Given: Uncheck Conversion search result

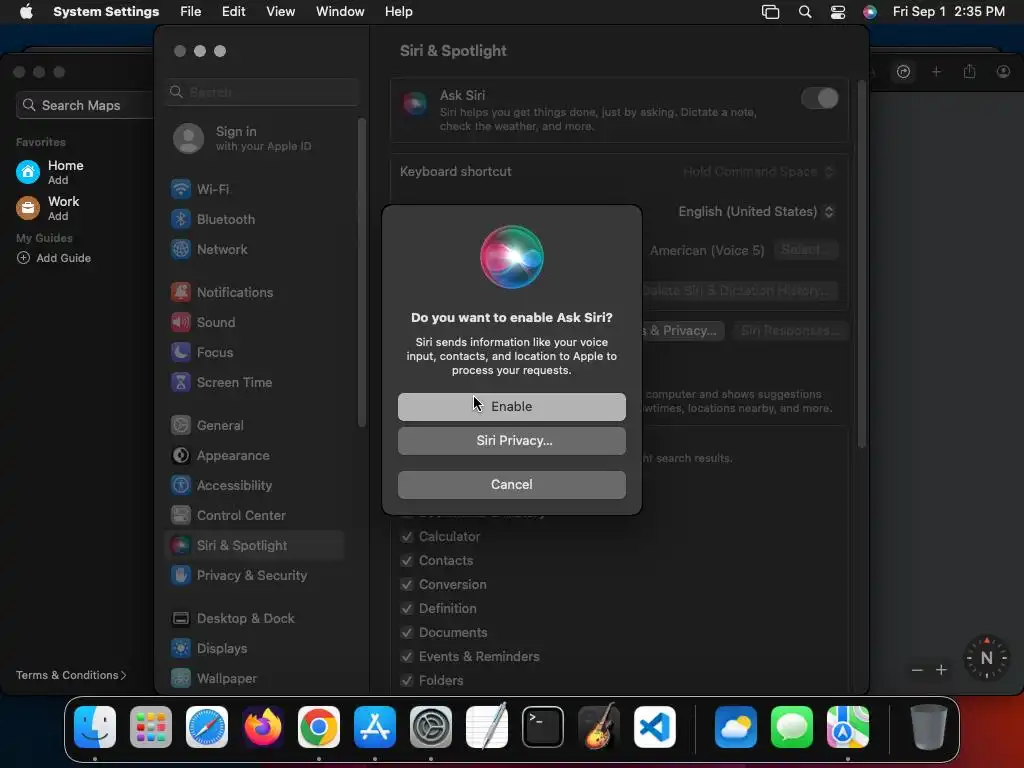Looking at the screenshot, I should coord(407,585).
